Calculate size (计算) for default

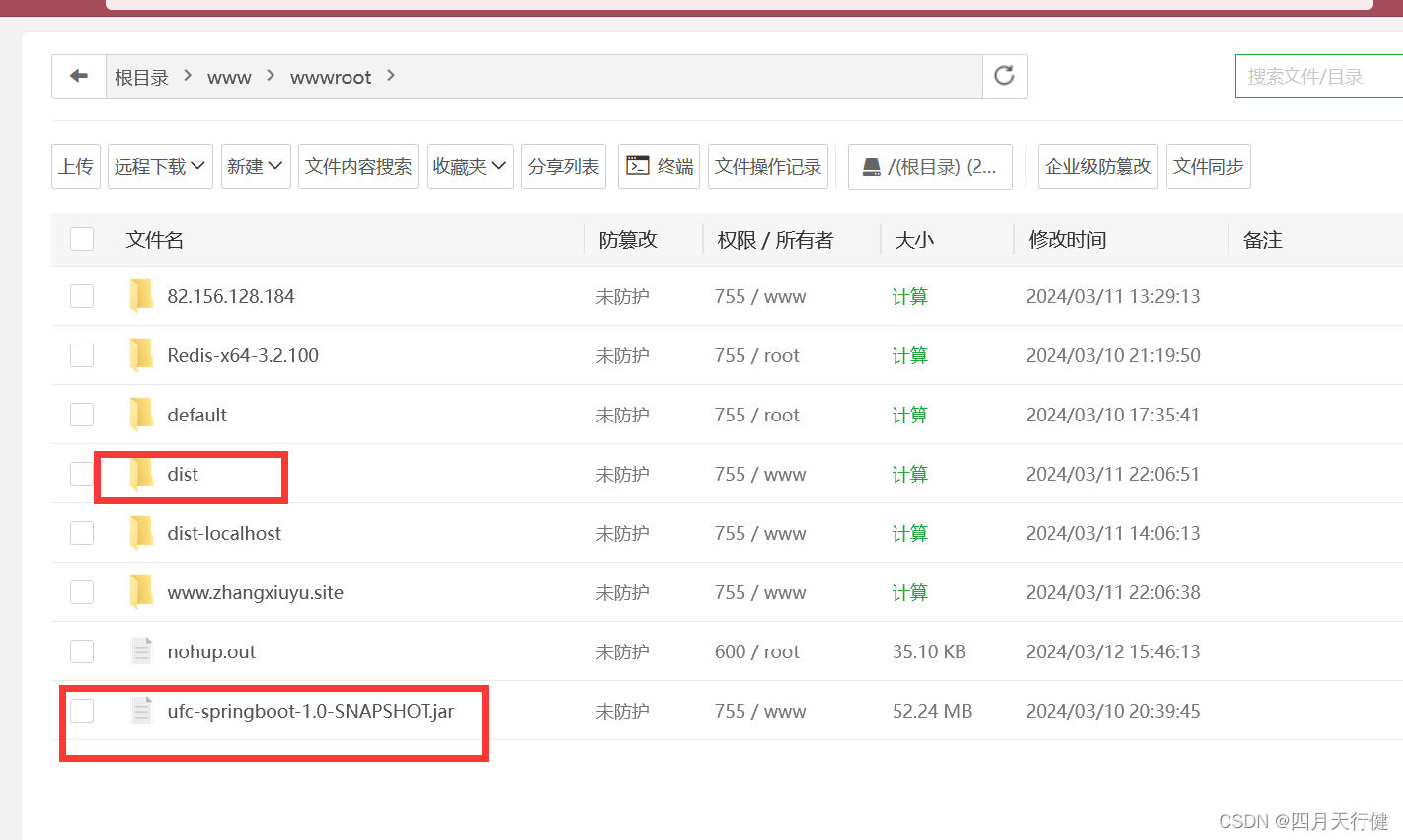(909, 415)
